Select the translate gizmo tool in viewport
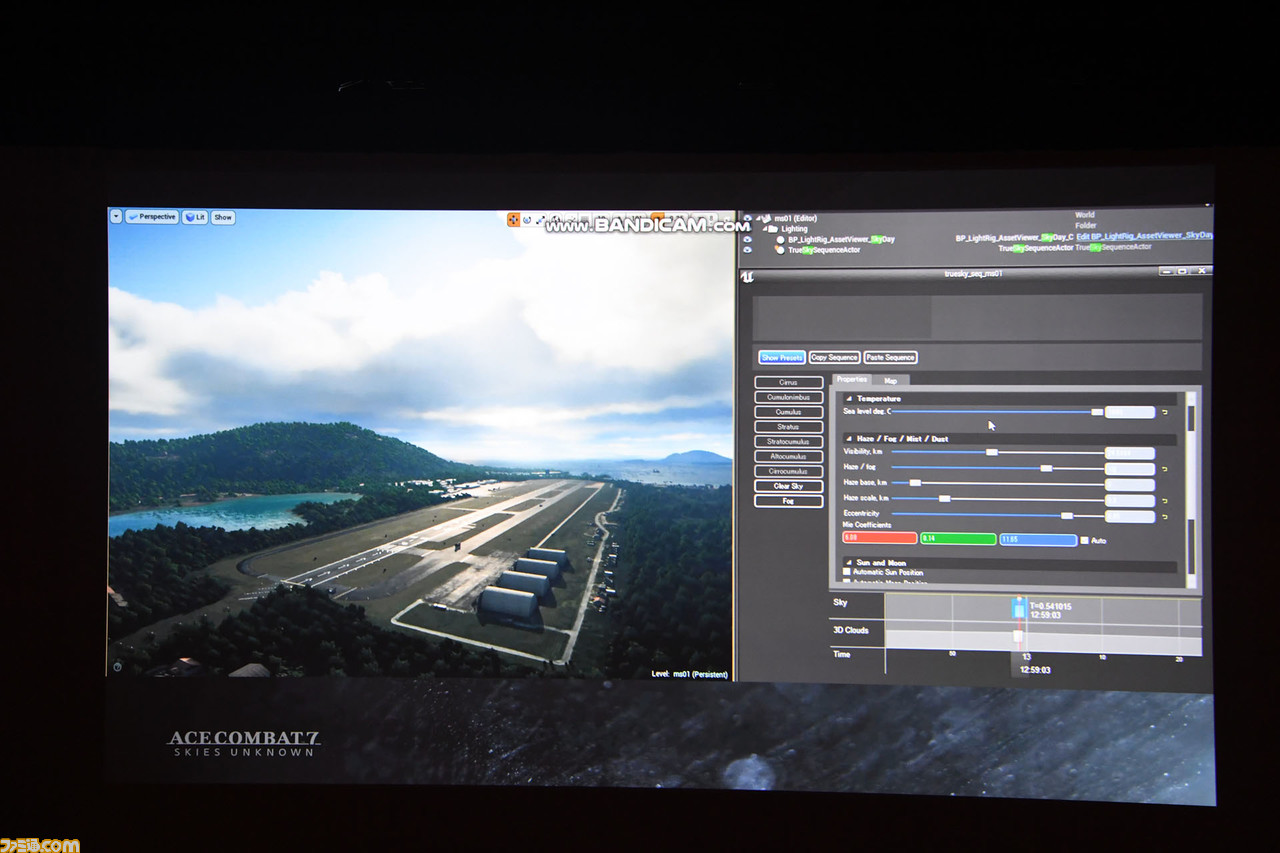 (513, 219)
